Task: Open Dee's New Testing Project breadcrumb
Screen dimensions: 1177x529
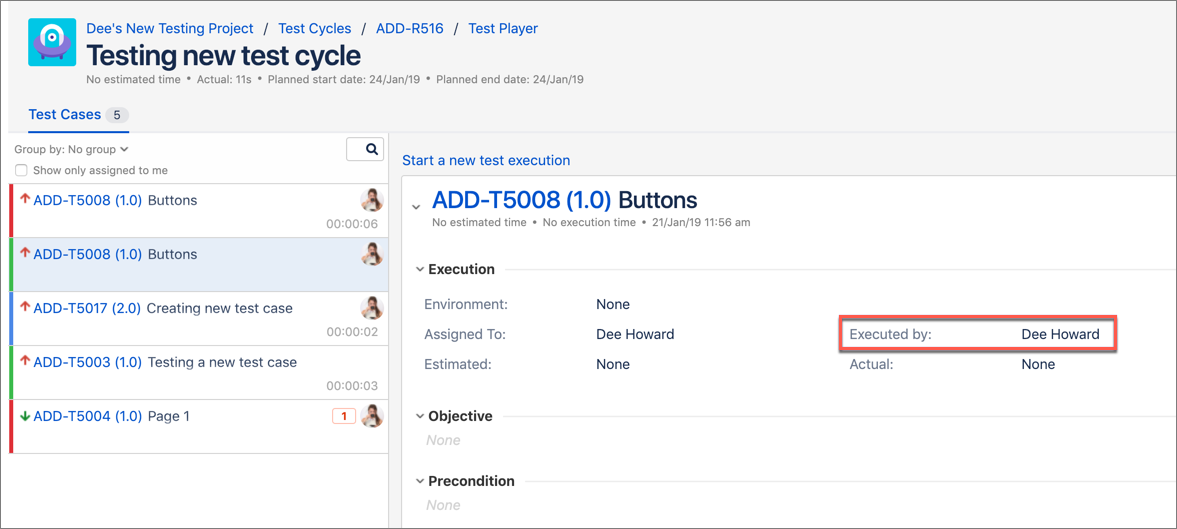Action: [170, 28]
